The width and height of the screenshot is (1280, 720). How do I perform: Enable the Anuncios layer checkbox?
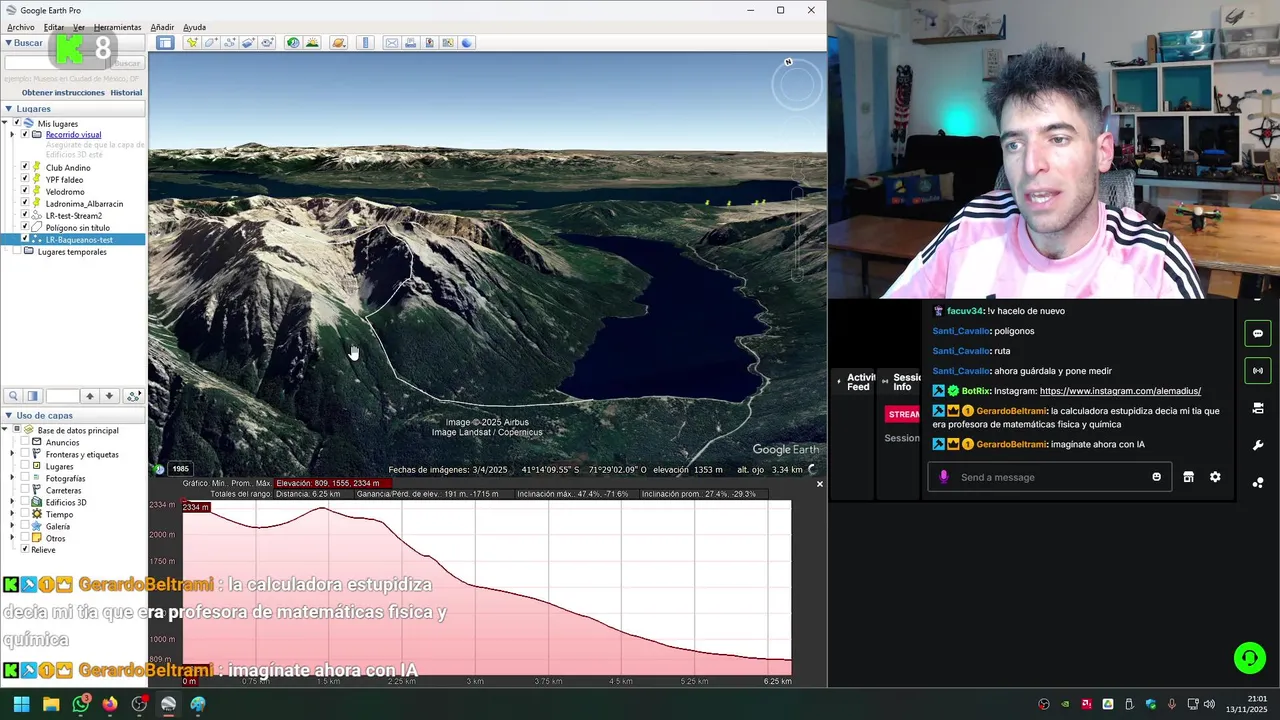[x=25, y=442]
